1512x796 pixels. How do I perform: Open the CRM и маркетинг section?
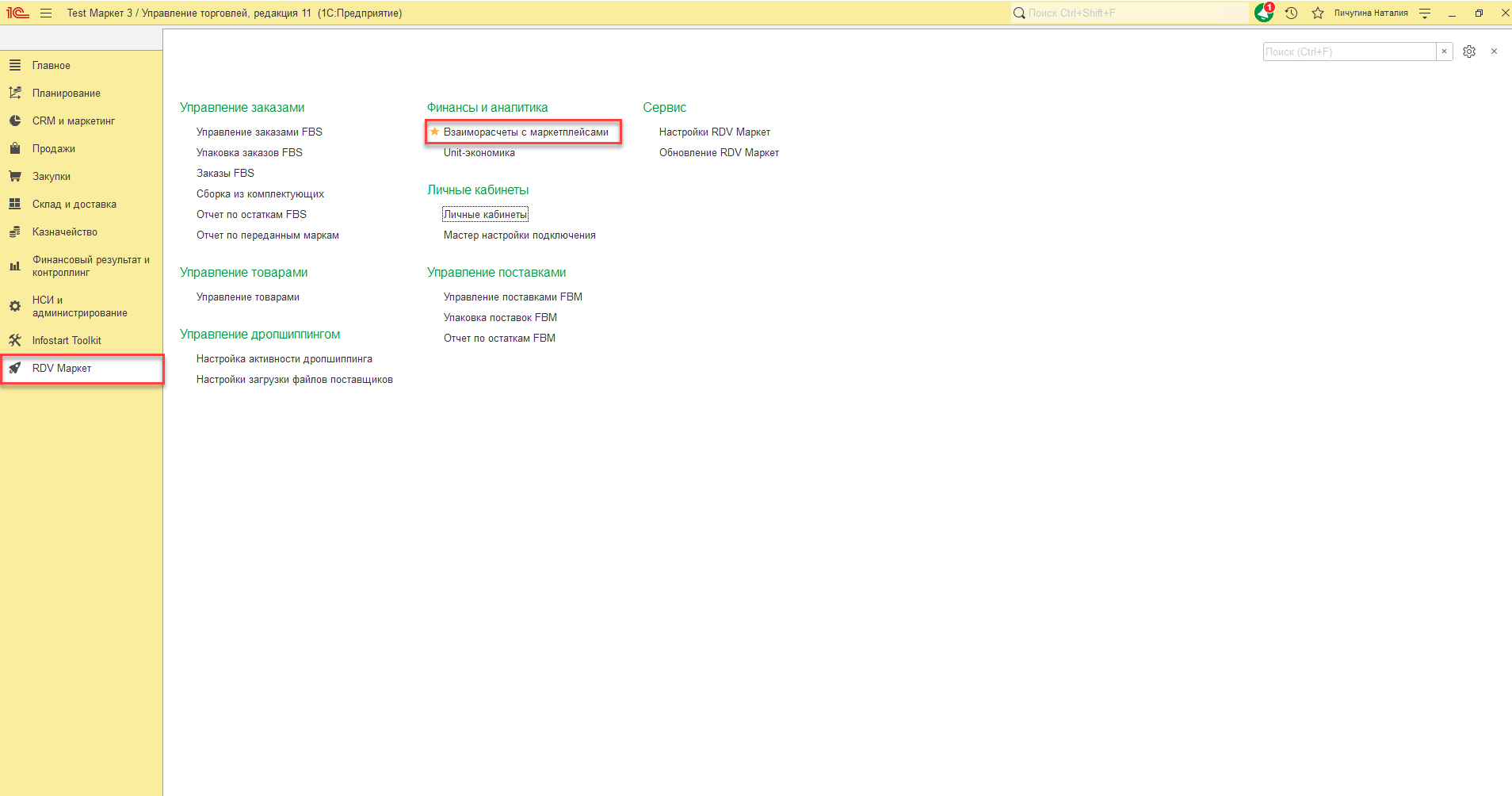coord(82,121)
